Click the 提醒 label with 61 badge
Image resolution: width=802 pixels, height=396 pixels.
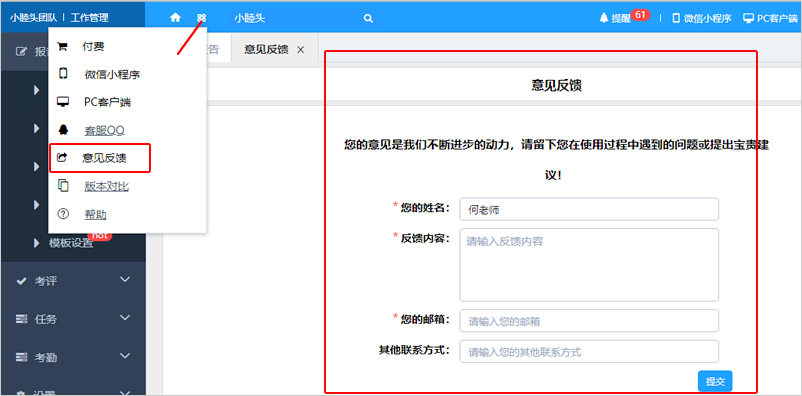coord(624,17)
